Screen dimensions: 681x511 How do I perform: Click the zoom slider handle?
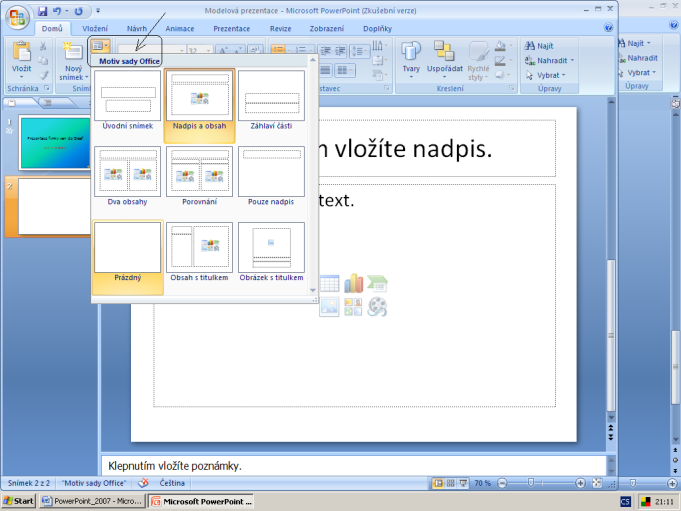point(531,483)
